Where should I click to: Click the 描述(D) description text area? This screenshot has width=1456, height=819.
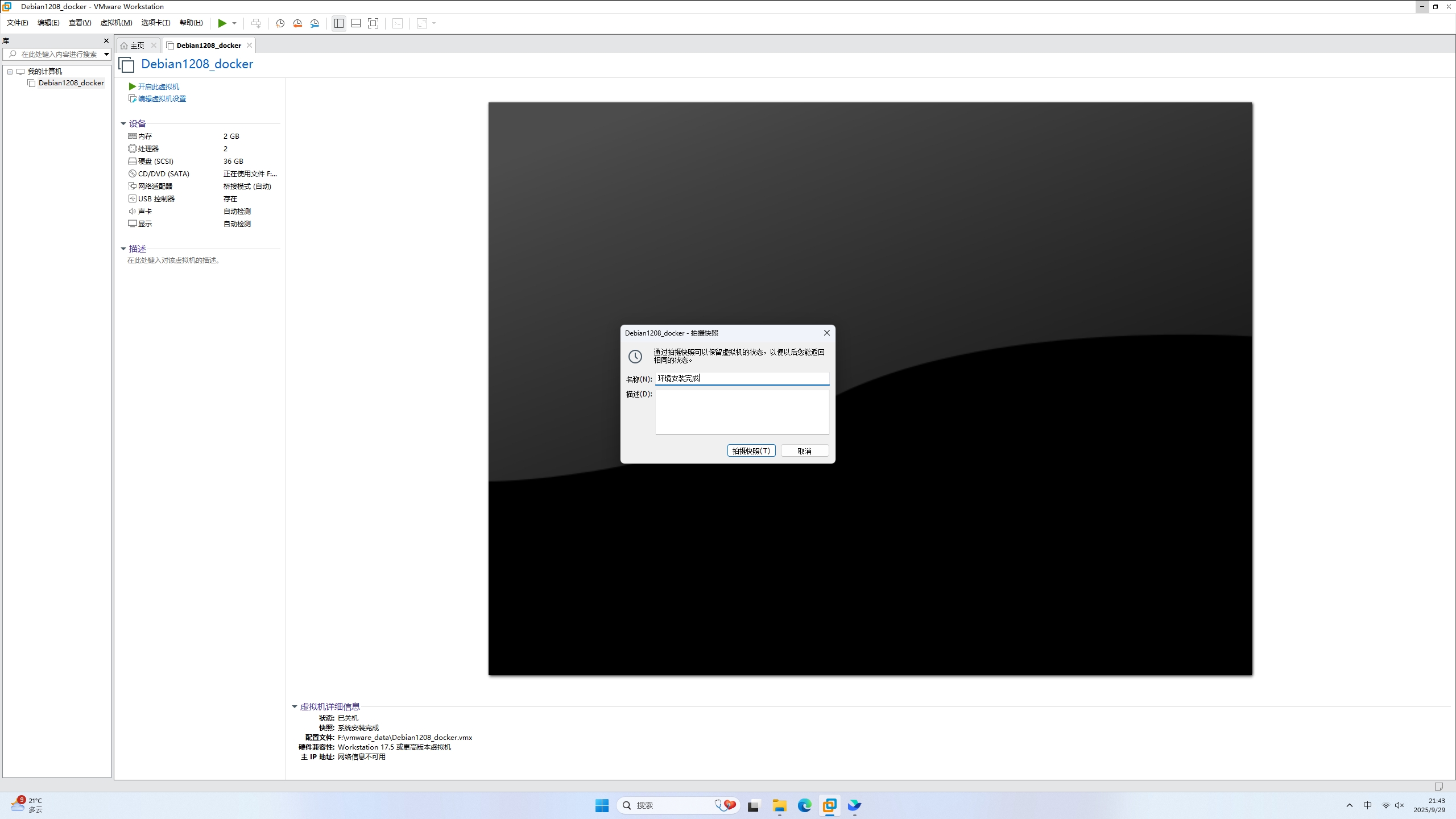click(x=742, y=412)
